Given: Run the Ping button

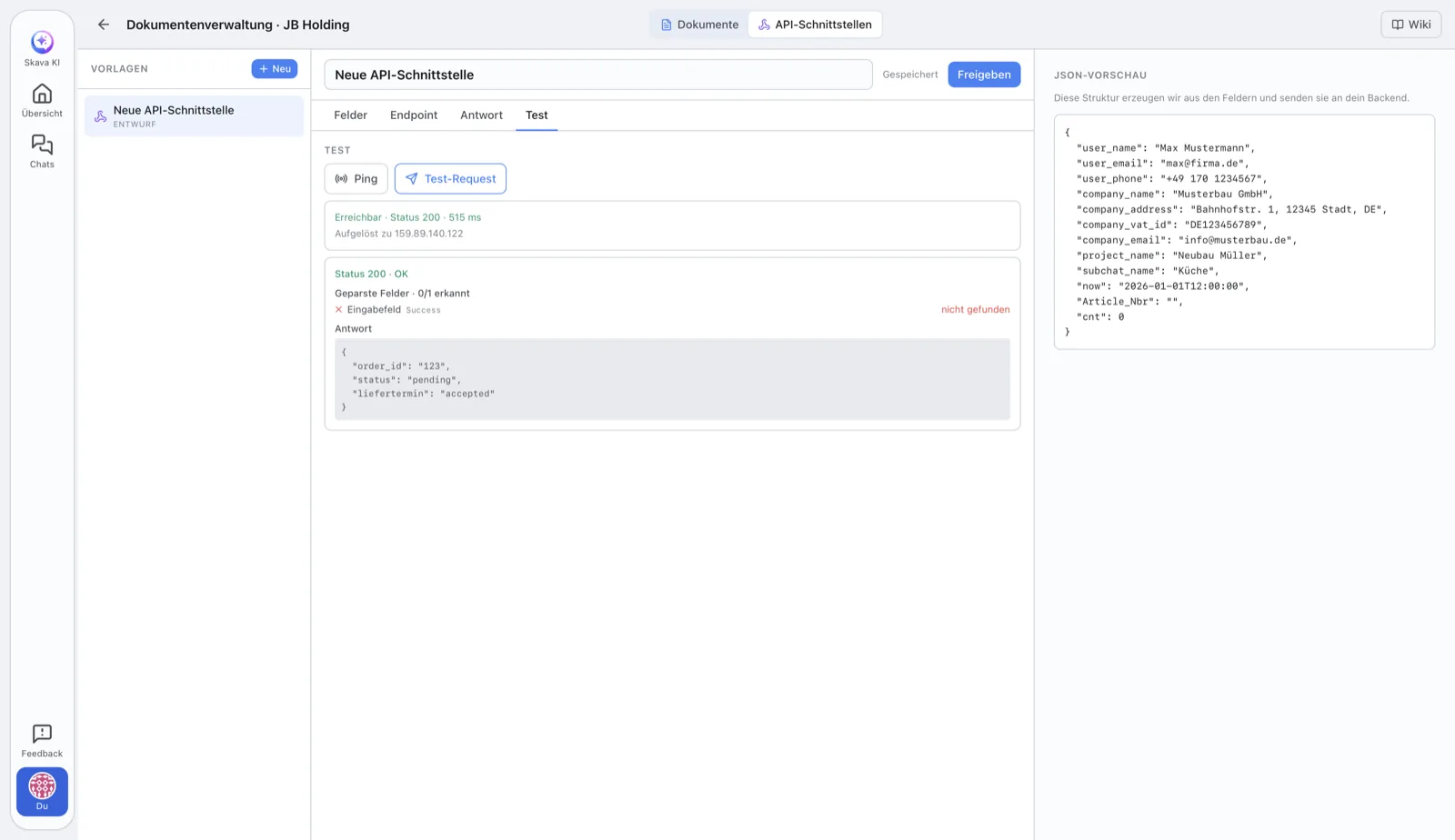Looking at the screenshot, I should click(x=356, y=179).
